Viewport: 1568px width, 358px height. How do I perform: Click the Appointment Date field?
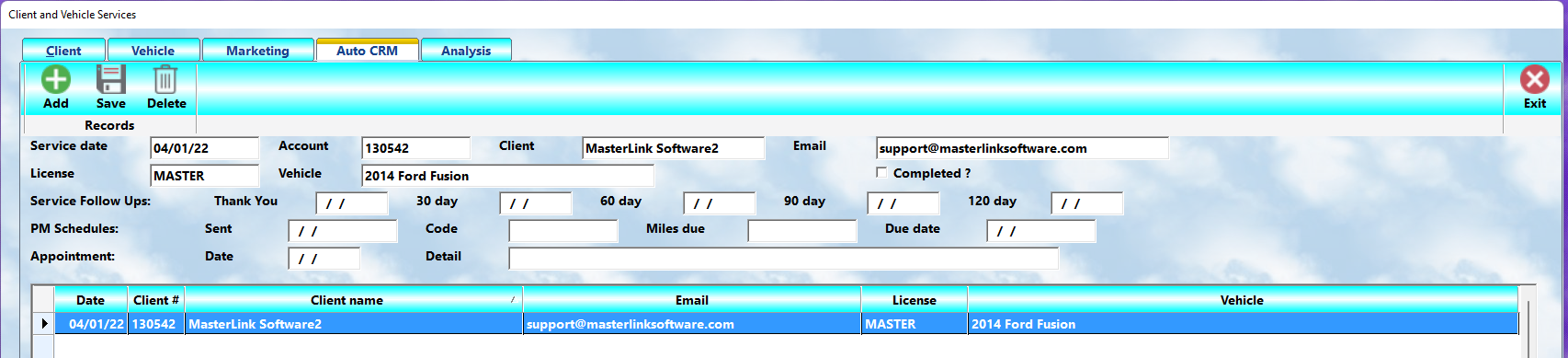pyautogui.click(x=324, y=259)
